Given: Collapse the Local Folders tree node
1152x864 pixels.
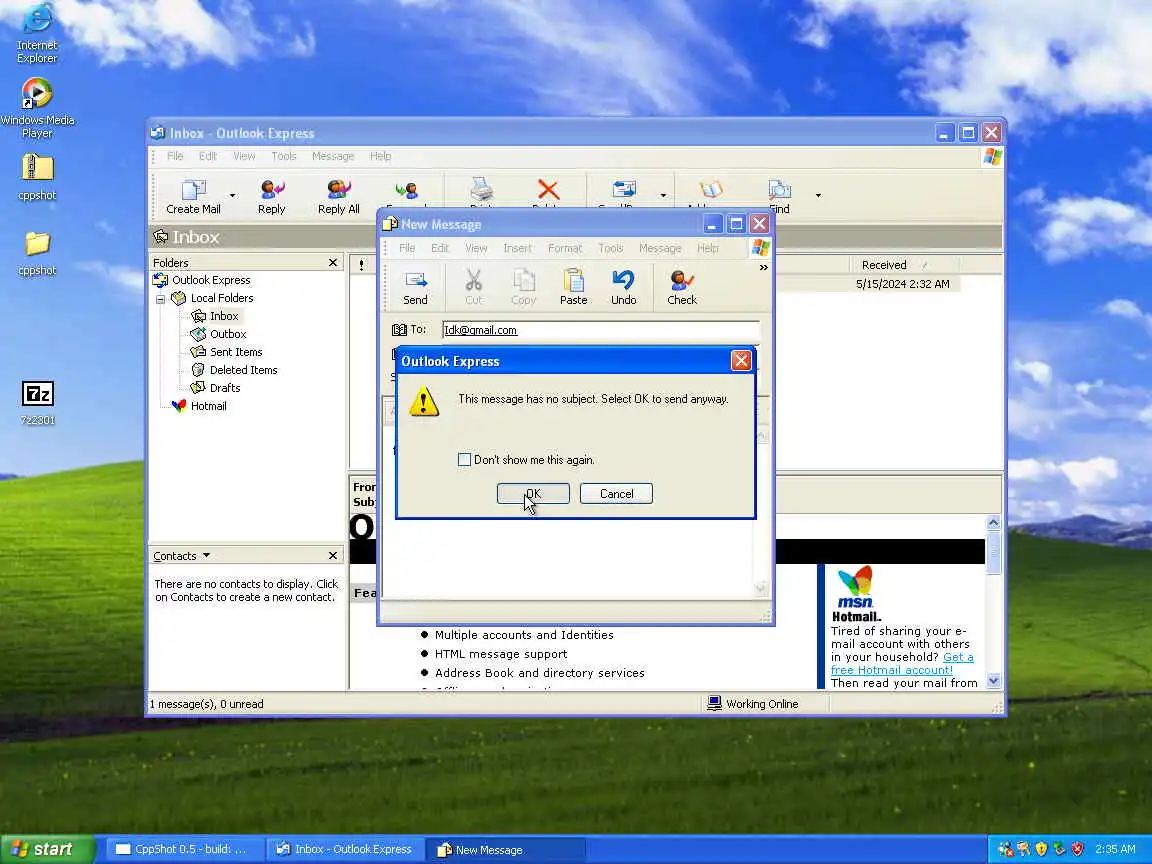Looking at the screenshot, I should tap(160, 299).
